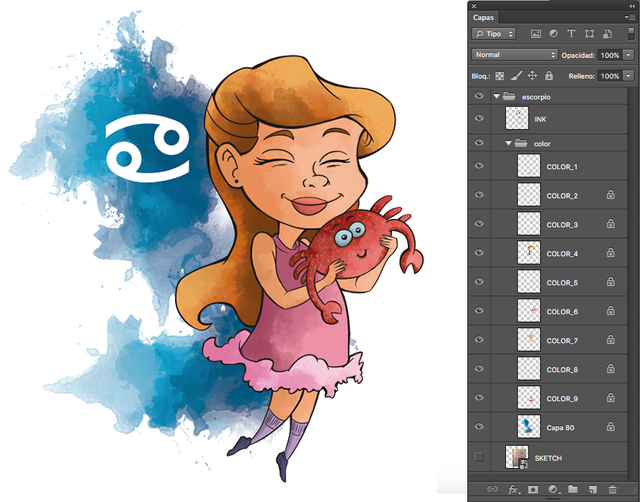Open the Capas panel options menu
Image resolution: width=640 pixels, height=502 pixels.
629,17
